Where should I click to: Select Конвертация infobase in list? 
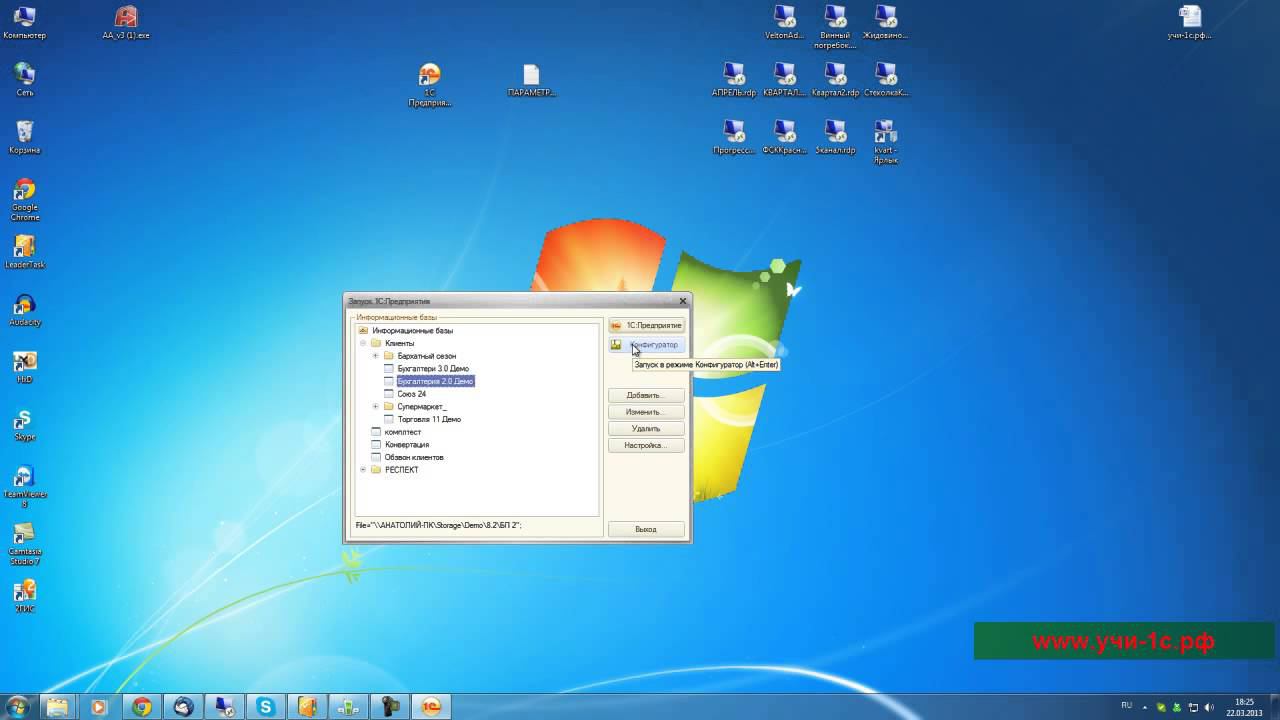(406, 445)
